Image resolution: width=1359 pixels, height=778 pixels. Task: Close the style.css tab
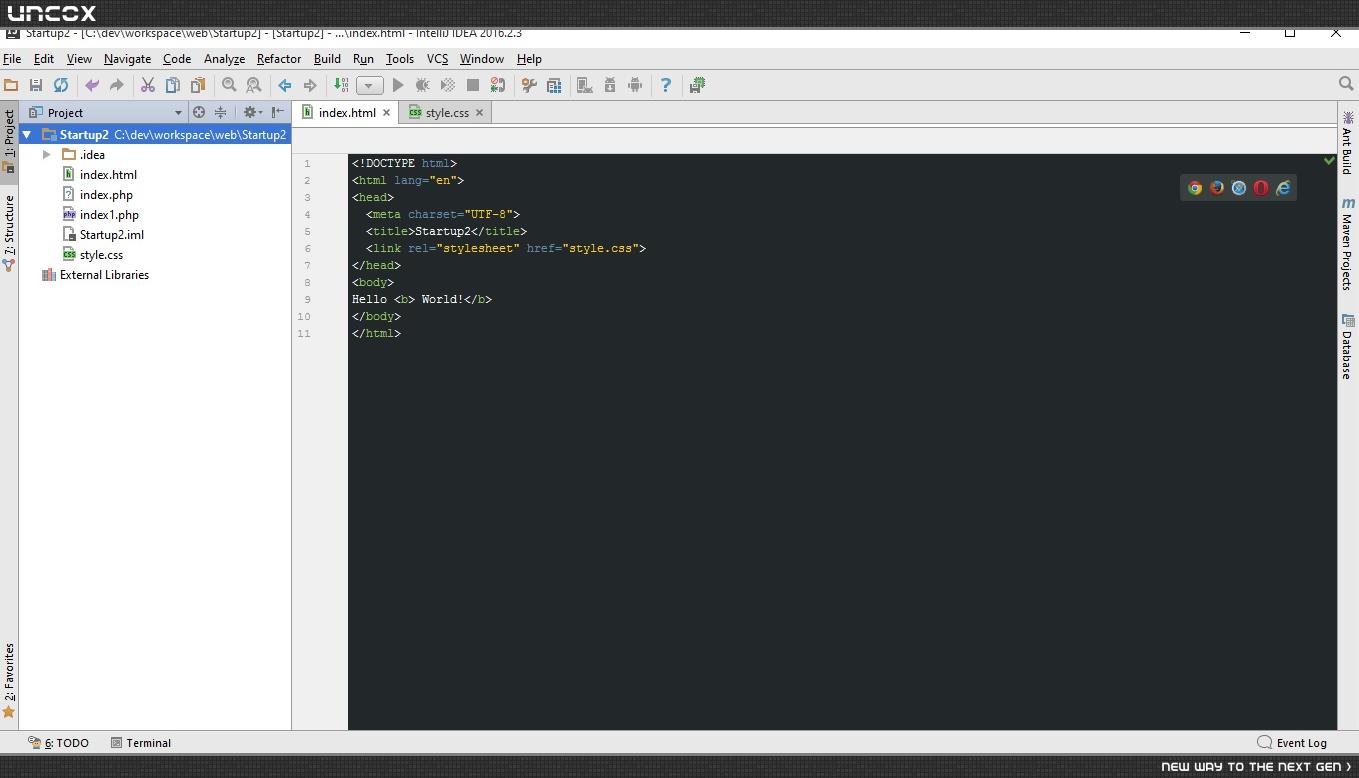pos(479,113)
